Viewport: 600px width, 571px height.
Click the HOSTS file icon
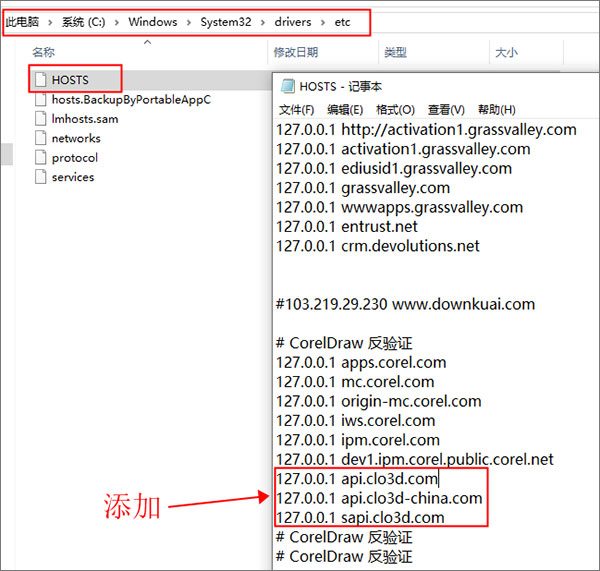40,80
